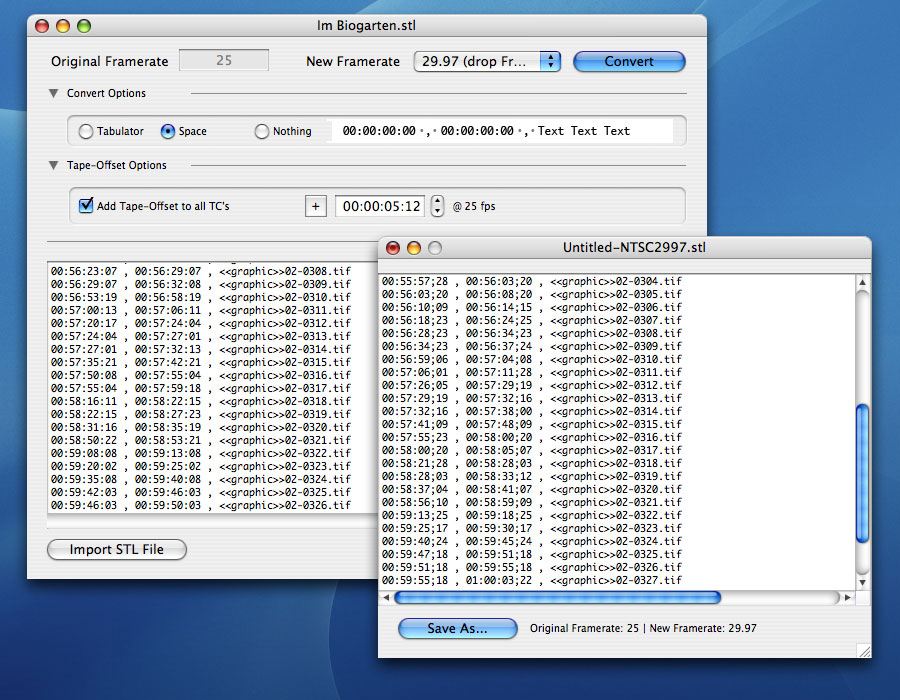Click the scroll up arrow in output window
The height and width of the screenshot is (700, 900).
click(x=862, y=282)
